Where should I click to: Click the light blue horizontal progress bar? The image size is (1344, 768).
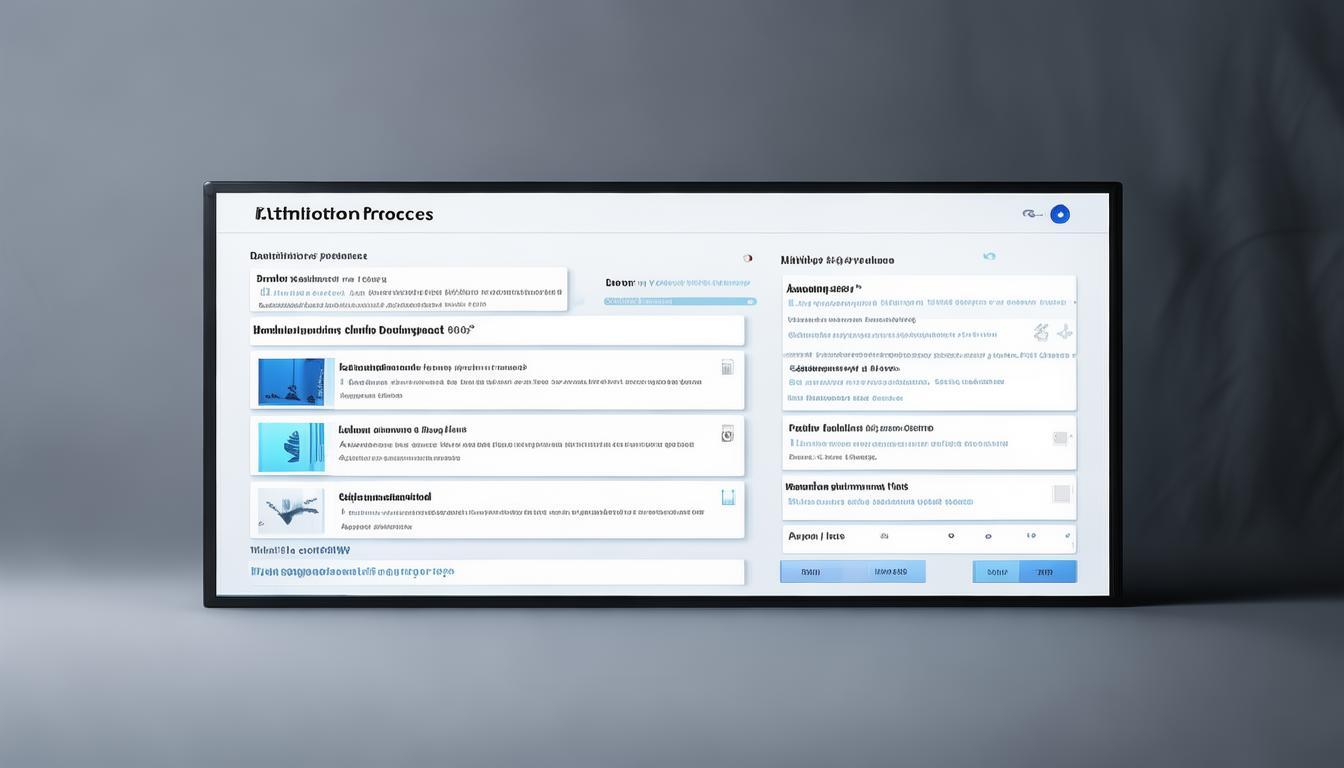coord(680,301)
